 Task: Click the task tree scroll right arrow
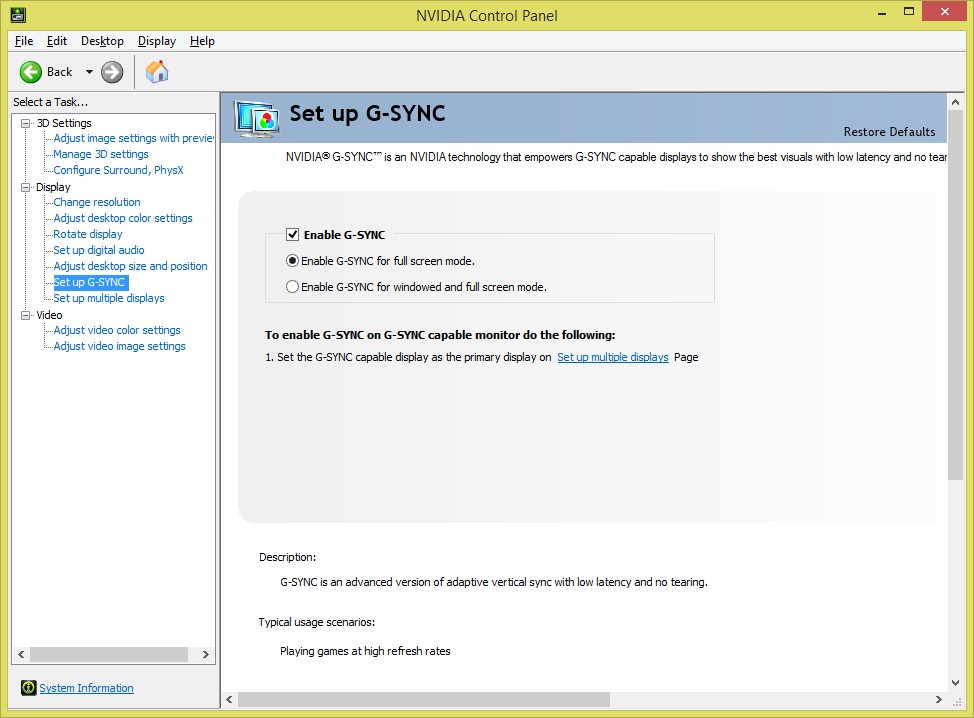tap(206, 655)
